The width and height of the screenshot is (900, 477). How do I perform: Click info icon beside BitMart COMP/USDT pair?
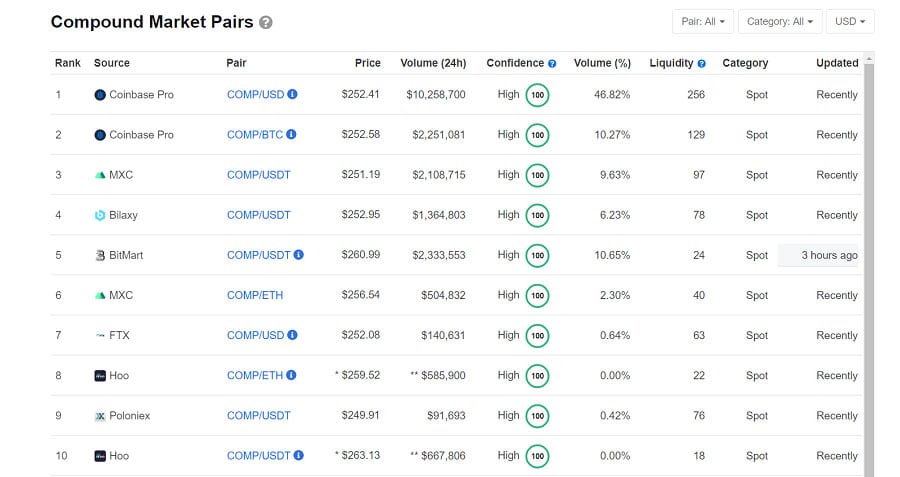pyautogui.click(x=298, y=255)
